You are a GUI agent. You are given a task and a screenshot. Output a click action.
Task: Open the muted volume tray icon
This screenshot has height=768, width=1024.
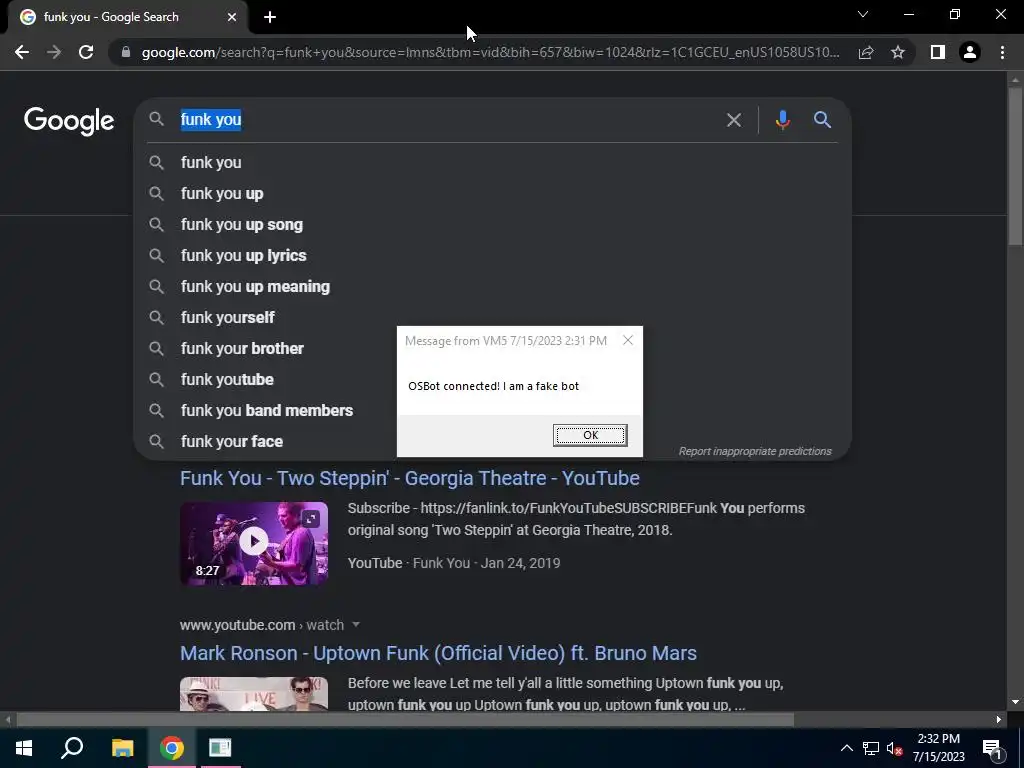click(x=894, y=748)
